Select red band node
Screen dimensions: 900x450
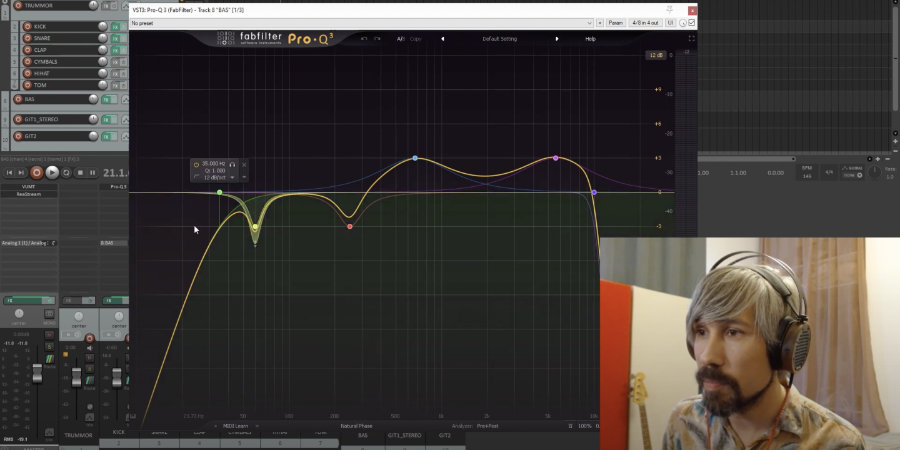pyautogui.click(x=350, y=227)
